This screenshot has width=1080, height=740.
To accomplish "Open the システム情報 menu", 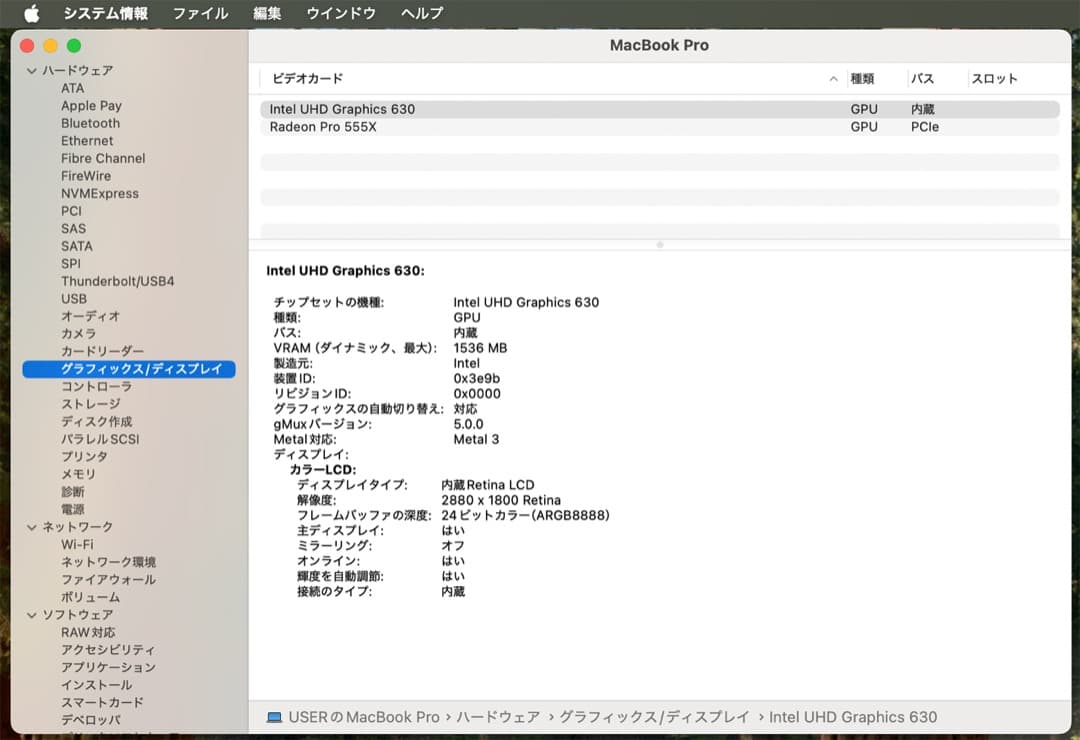I will (105, 13).
